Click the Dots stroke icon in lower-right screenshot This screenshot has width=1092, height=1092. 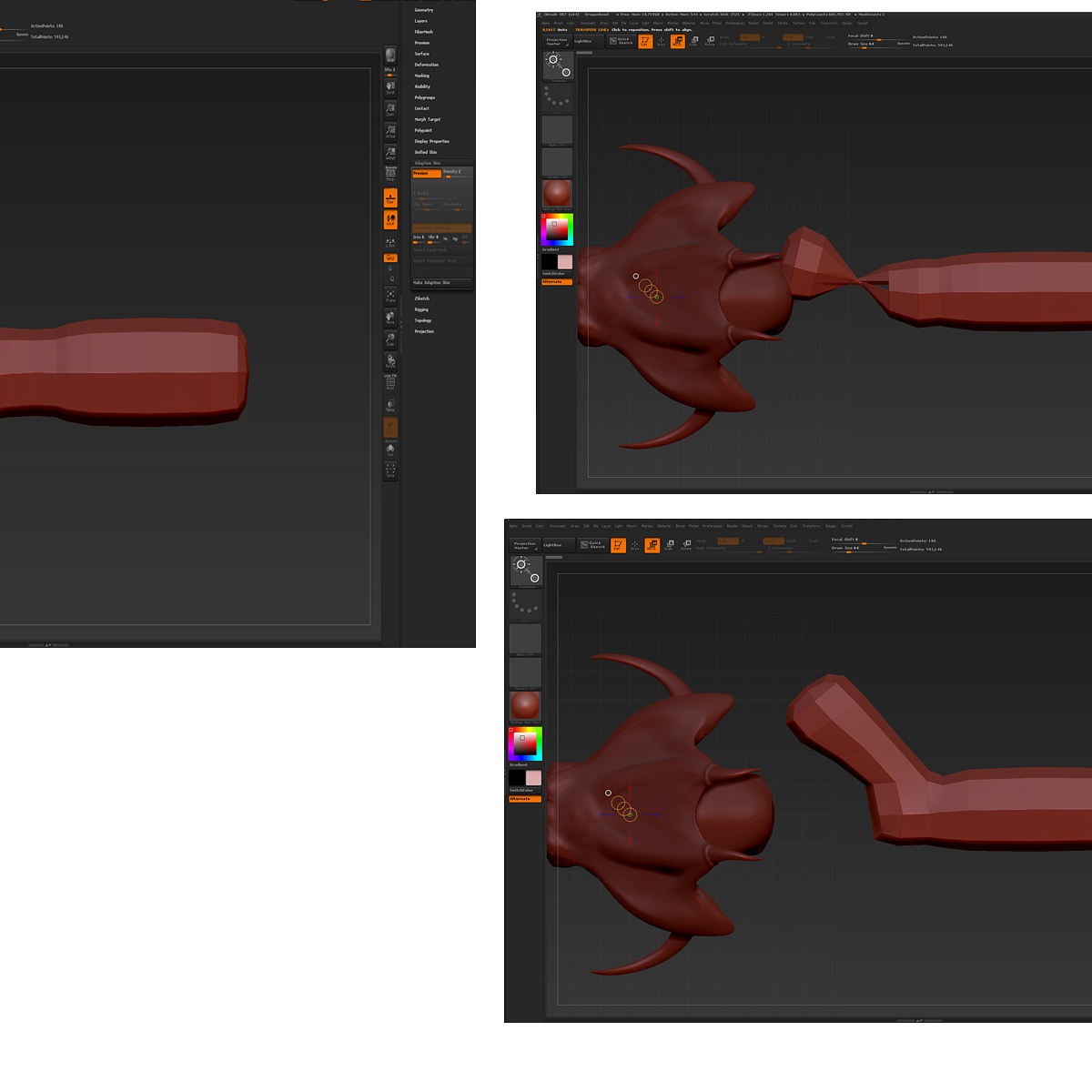tap(525, 603)
